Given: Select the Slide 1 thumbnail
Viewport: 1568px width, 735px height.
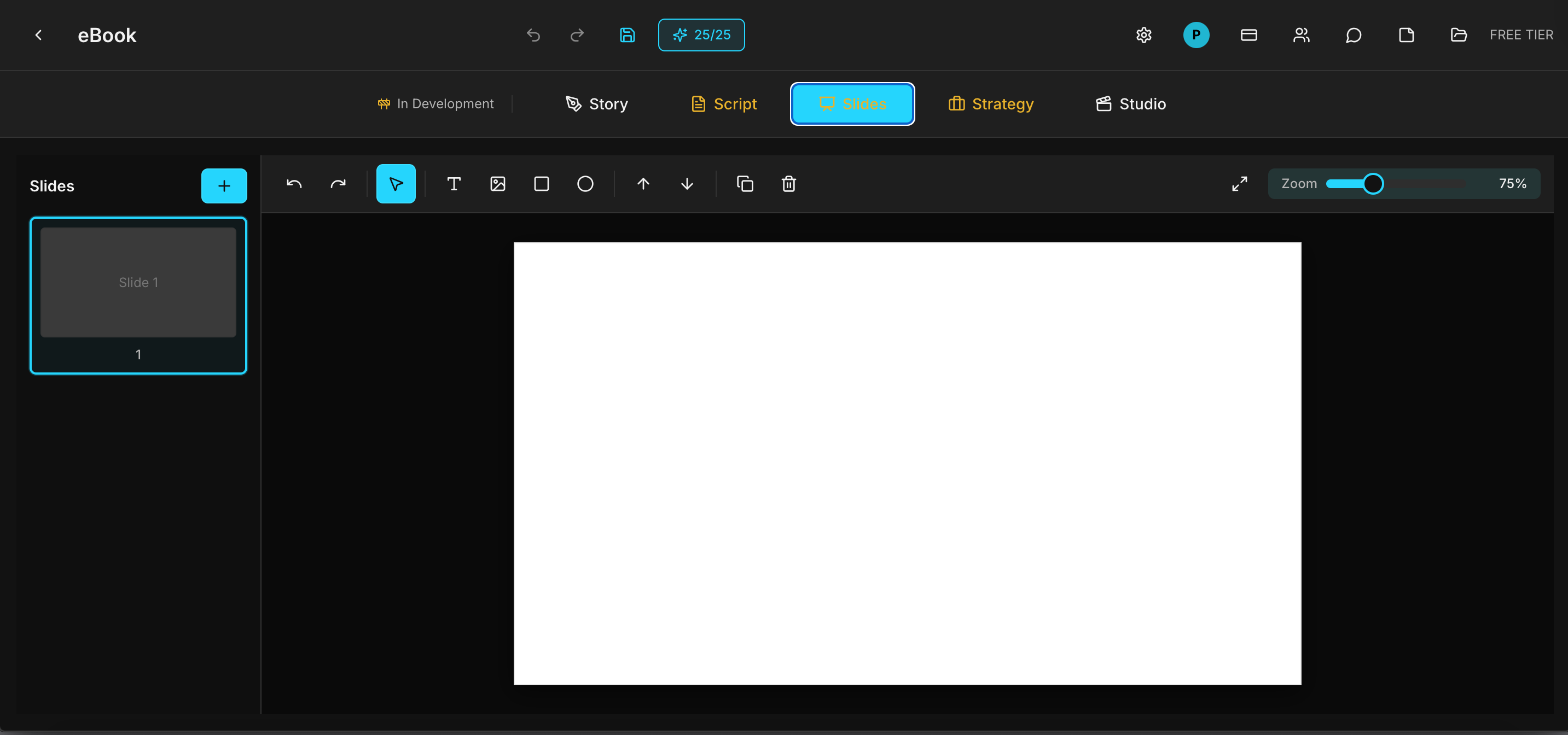Looking at the screenshot, I should pos(137,282).
